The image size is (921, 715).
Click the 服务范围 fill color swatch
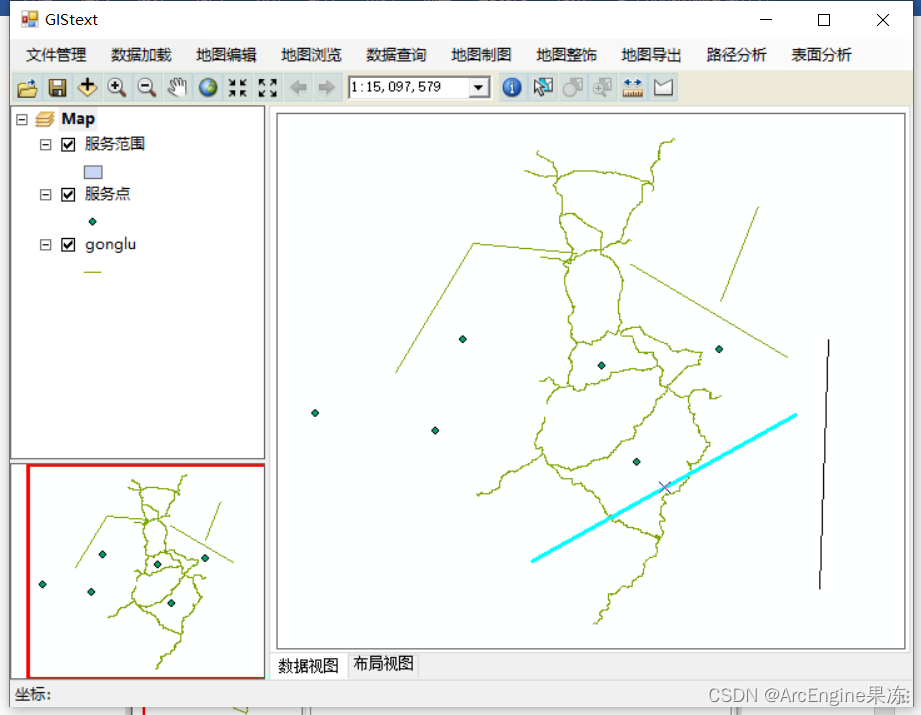tap(93, 171)
